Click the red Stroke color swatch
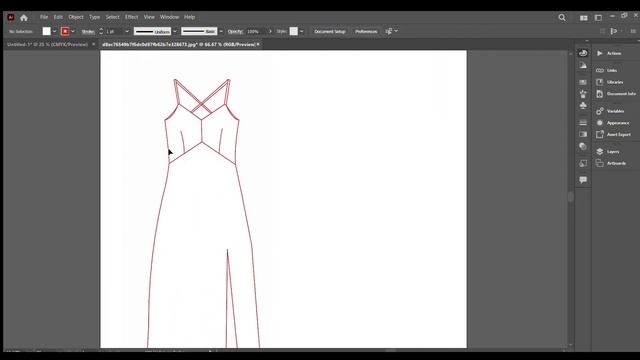640x360 pixels. (x=65, y=31)
